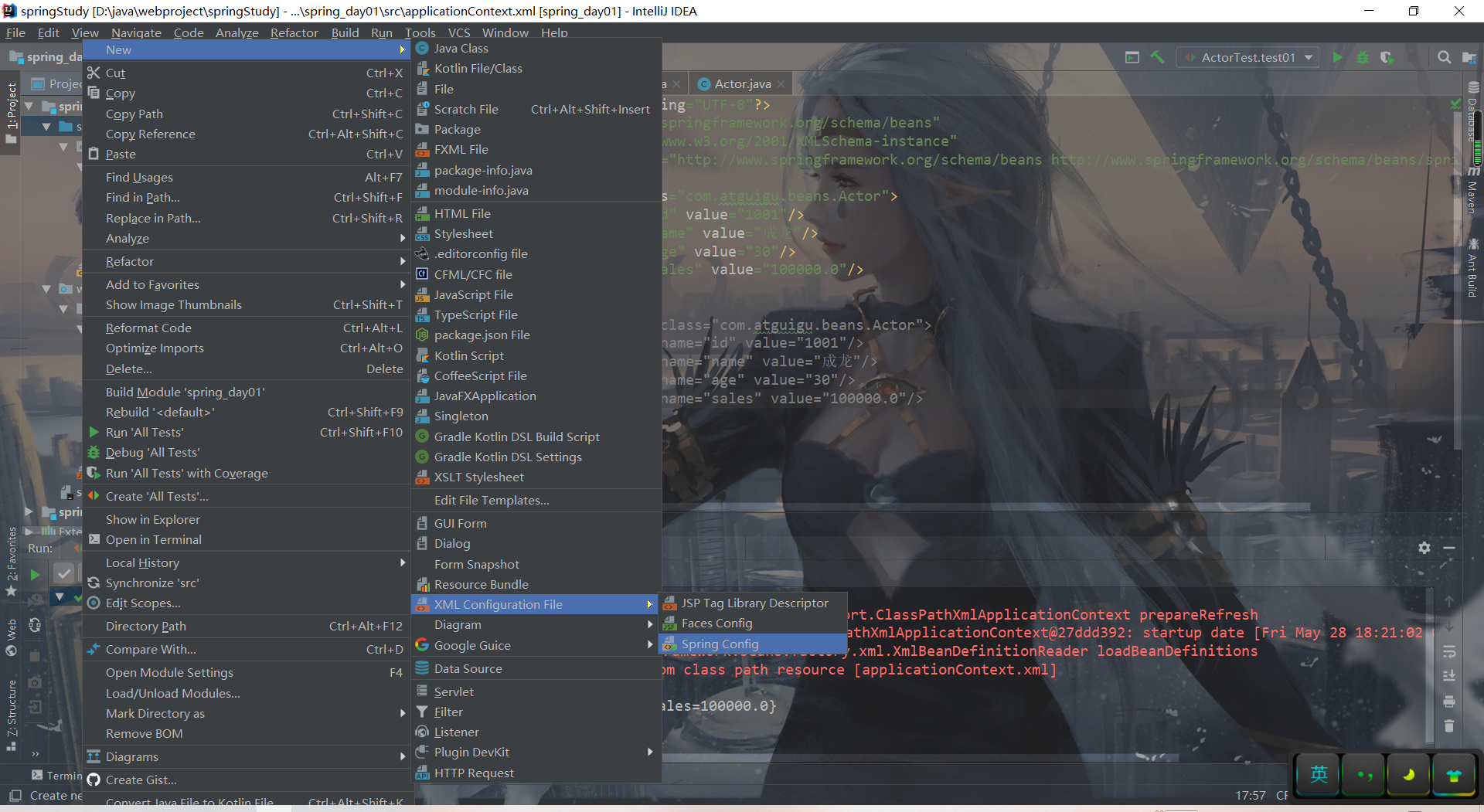Viewport: 1484px width, 812px height.
Task: Choose JavaScript File entry
Action: click(536, 294)
